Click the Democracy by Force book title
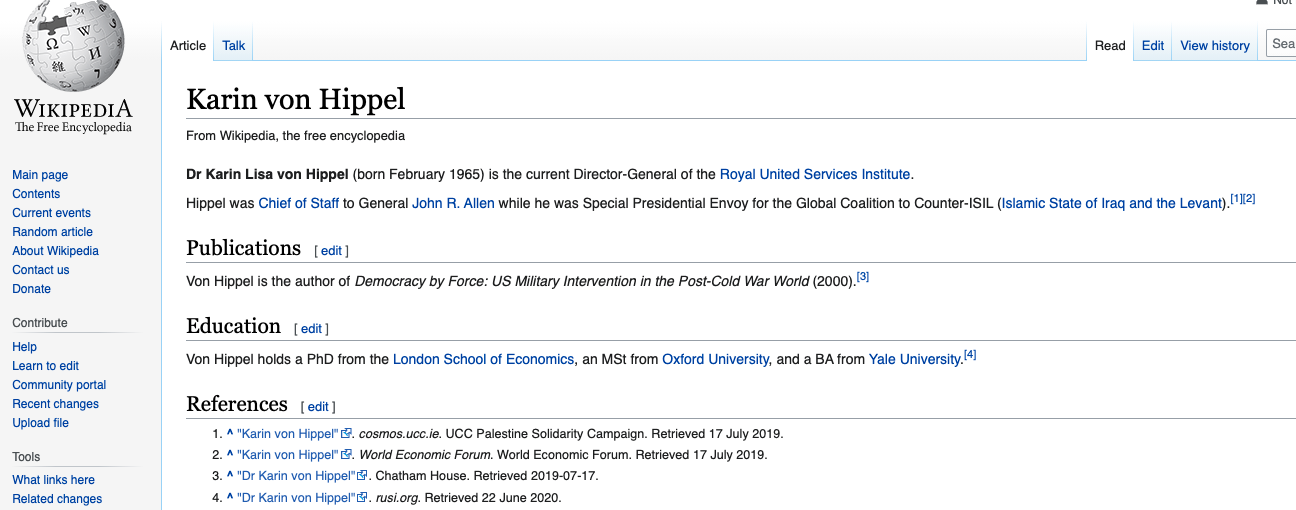1296x510 pixels. coord(581,281)
